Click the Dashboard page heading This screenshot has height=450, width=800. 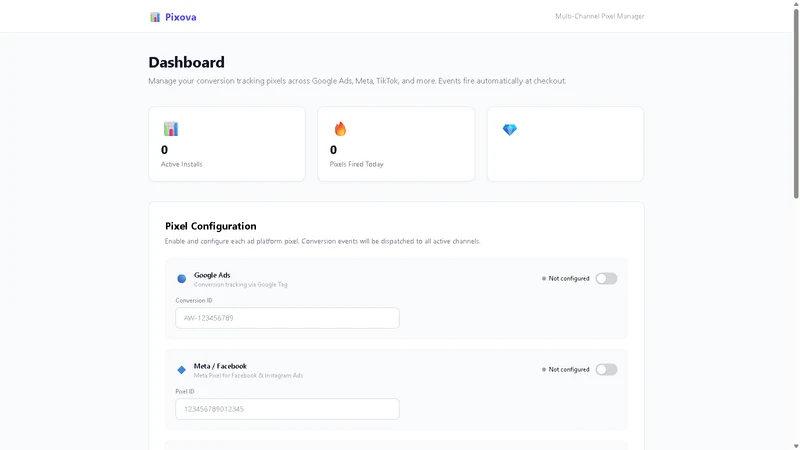pyautogui.click(x=186, y=62)
